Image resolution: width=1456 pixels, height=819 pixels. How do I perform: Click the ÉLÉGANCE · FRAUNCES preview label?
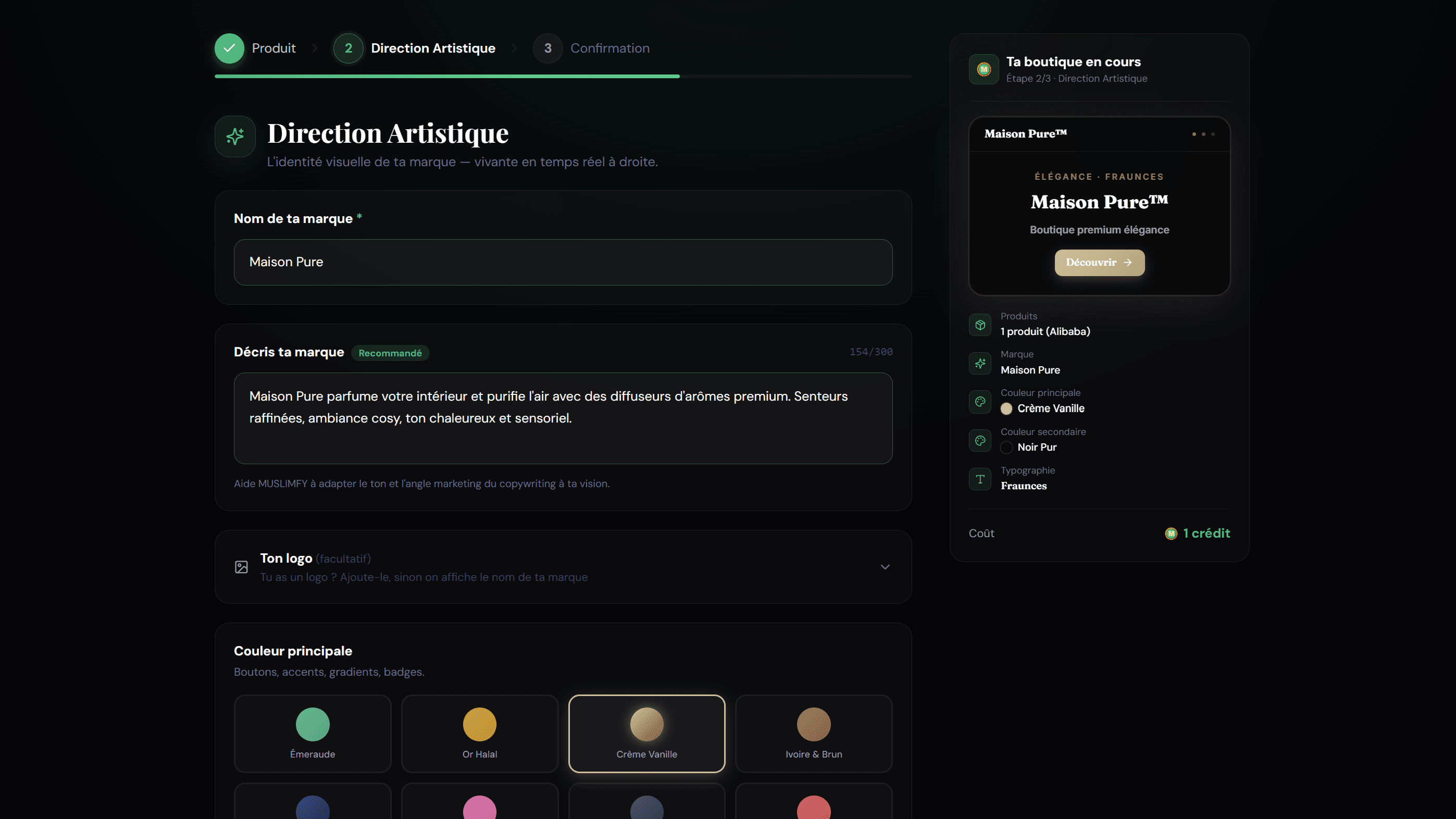click(x=1099, y=177)
